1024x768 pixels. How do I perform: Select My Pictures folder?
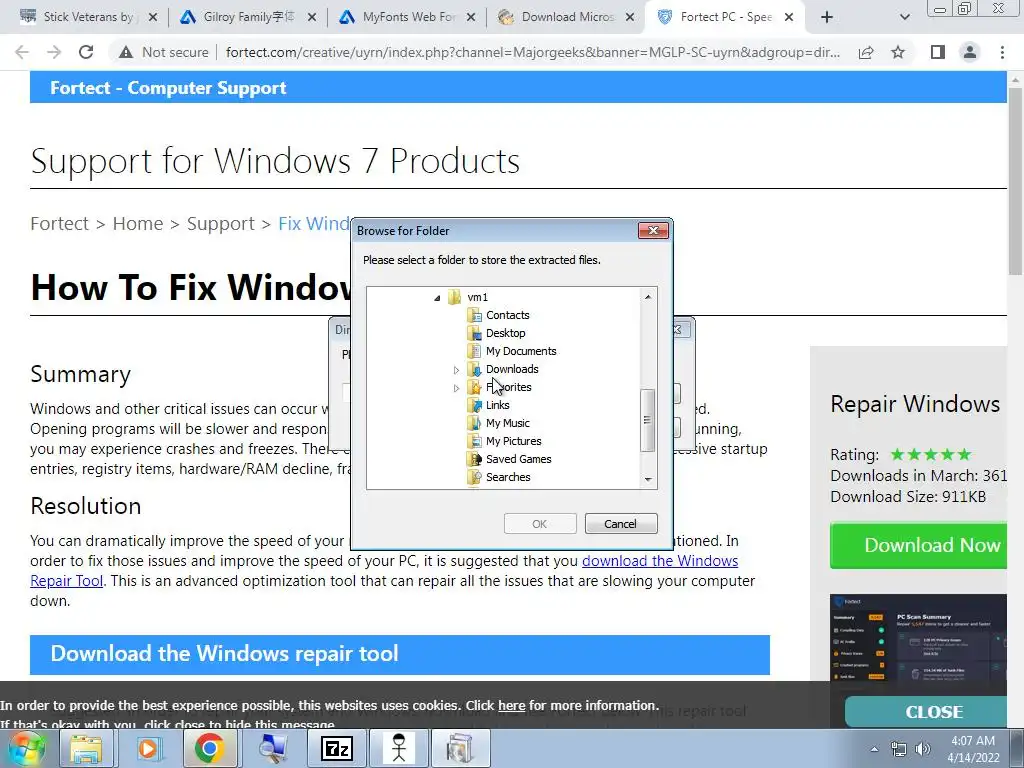(x=513, y=441)
